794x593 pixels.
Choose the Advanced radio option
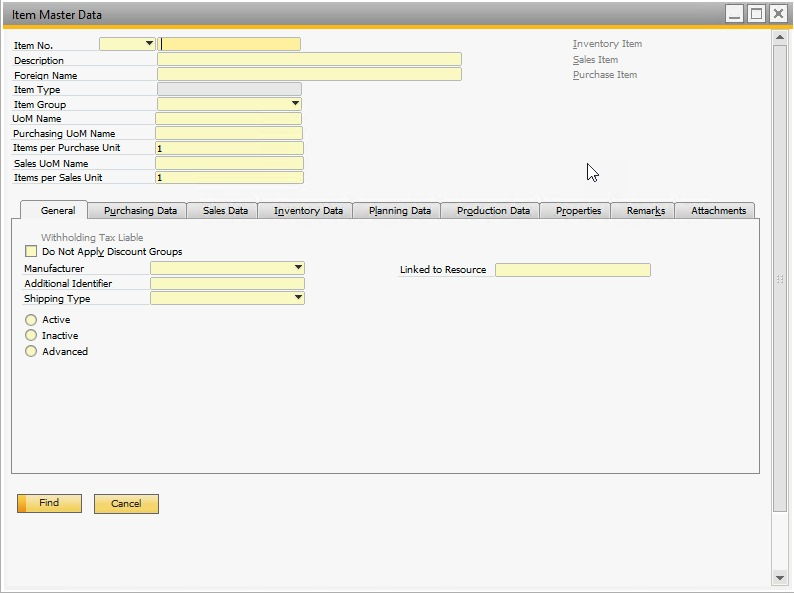click(x=31, y=351)
